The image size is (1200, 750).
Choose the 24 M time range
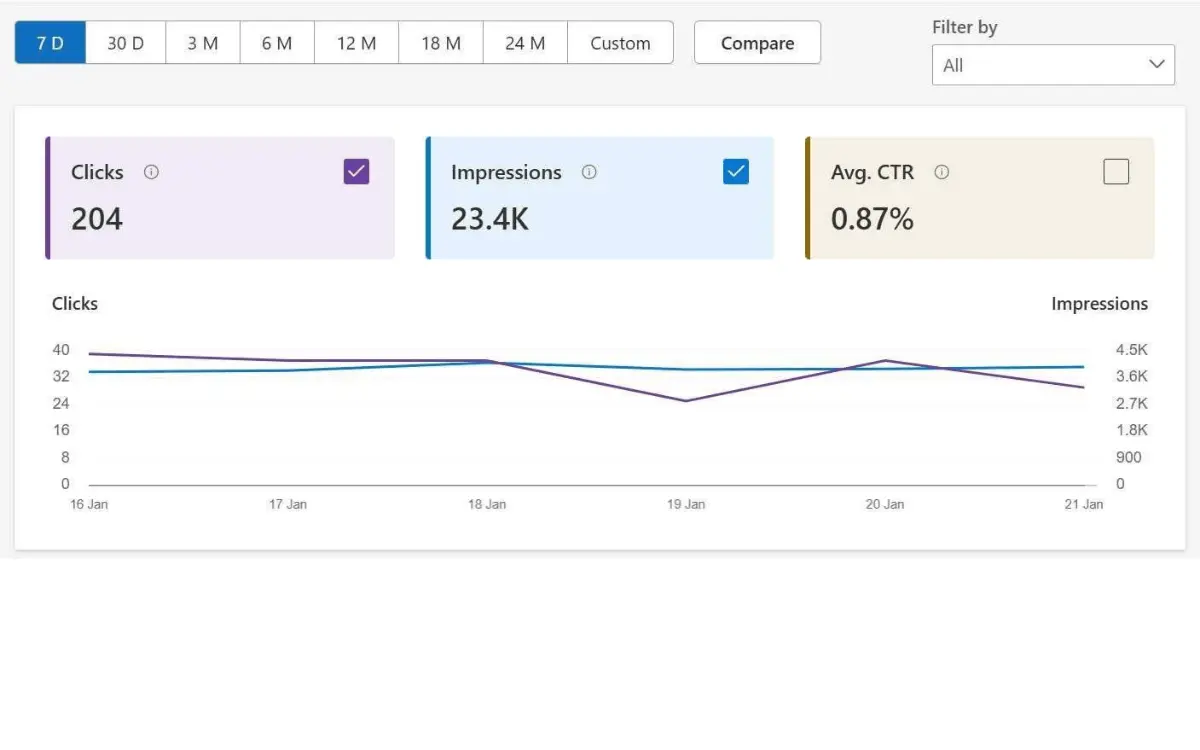click(524, 42)
